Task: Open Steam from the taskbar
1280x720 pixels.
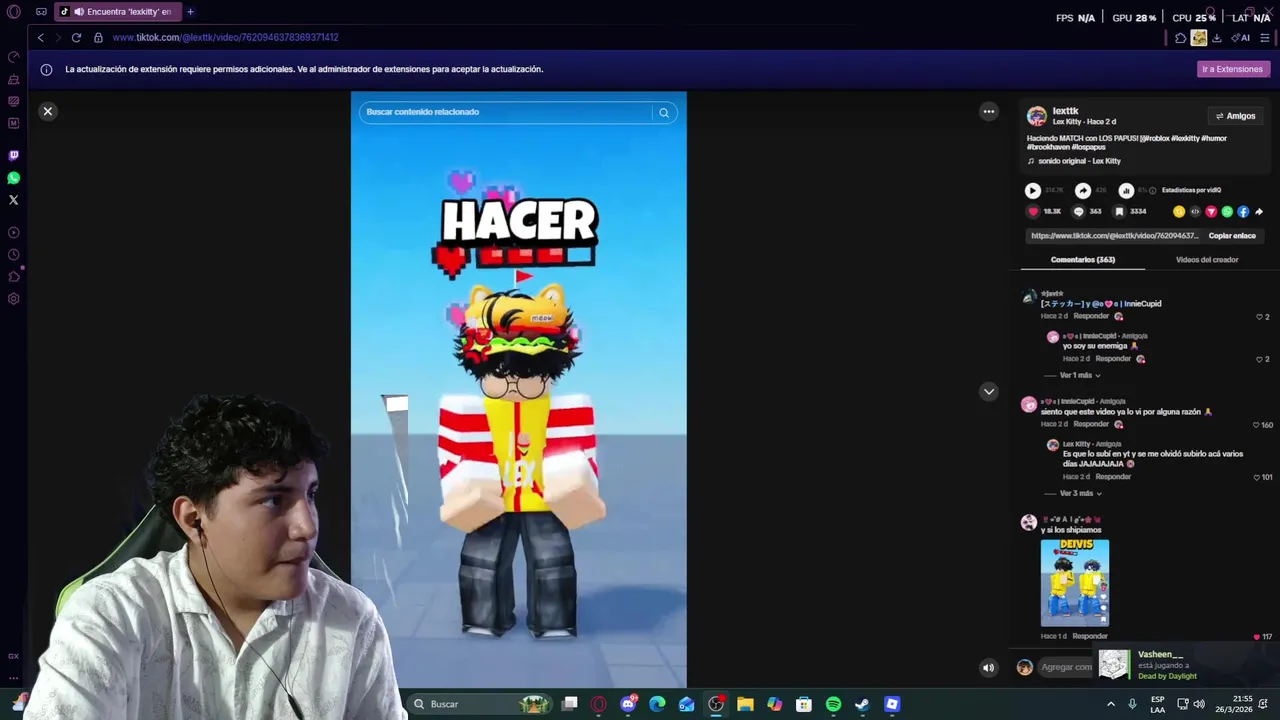Action: coord(862,705)
